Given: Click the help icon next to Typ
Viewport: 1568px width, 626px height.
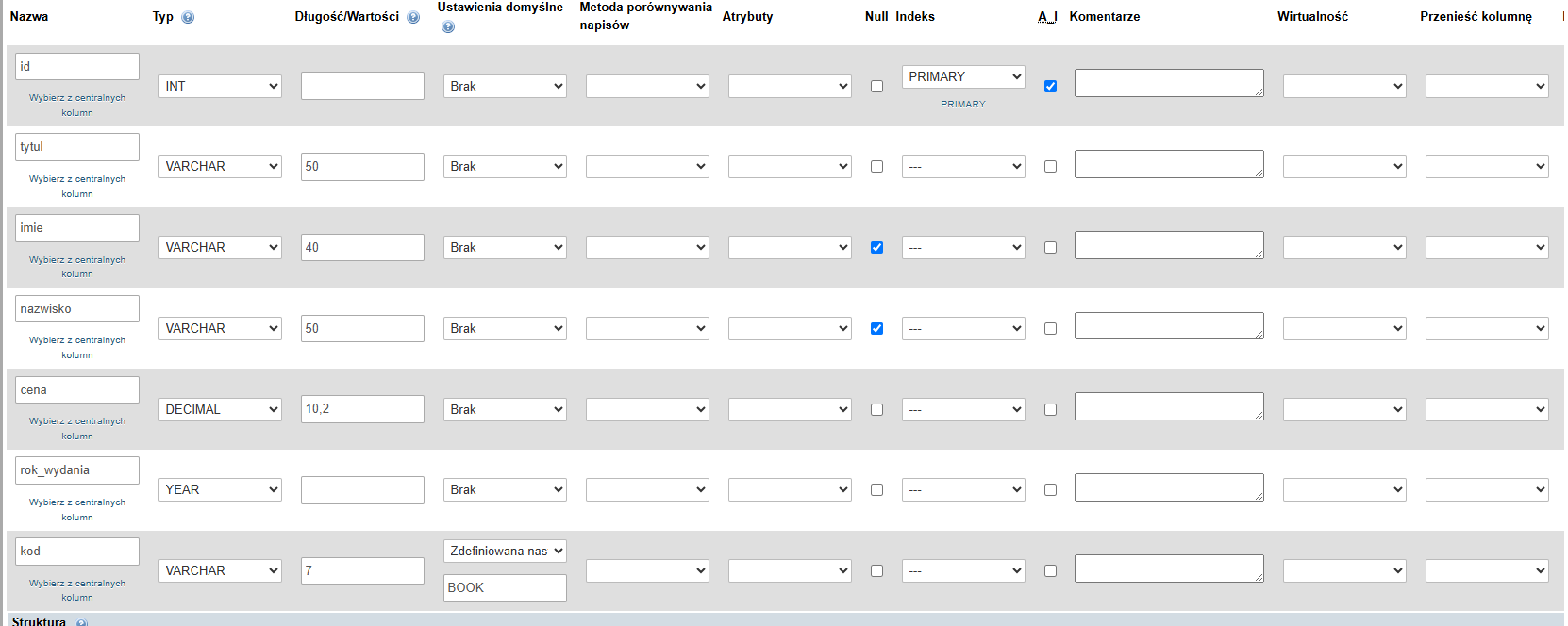Looking at the screenshot, I should pos(188,17).
